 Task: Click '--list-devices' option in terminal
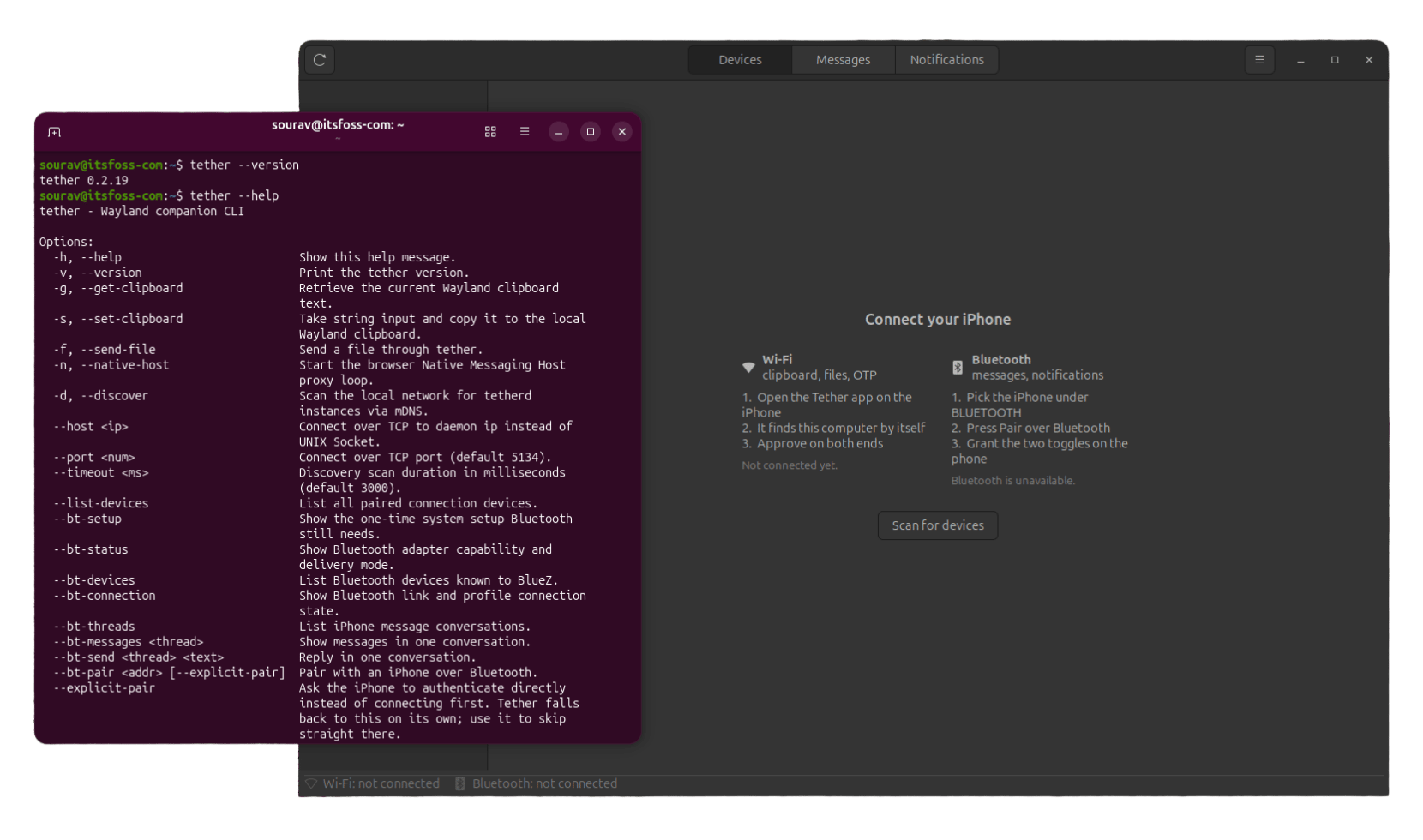[101, 504]
